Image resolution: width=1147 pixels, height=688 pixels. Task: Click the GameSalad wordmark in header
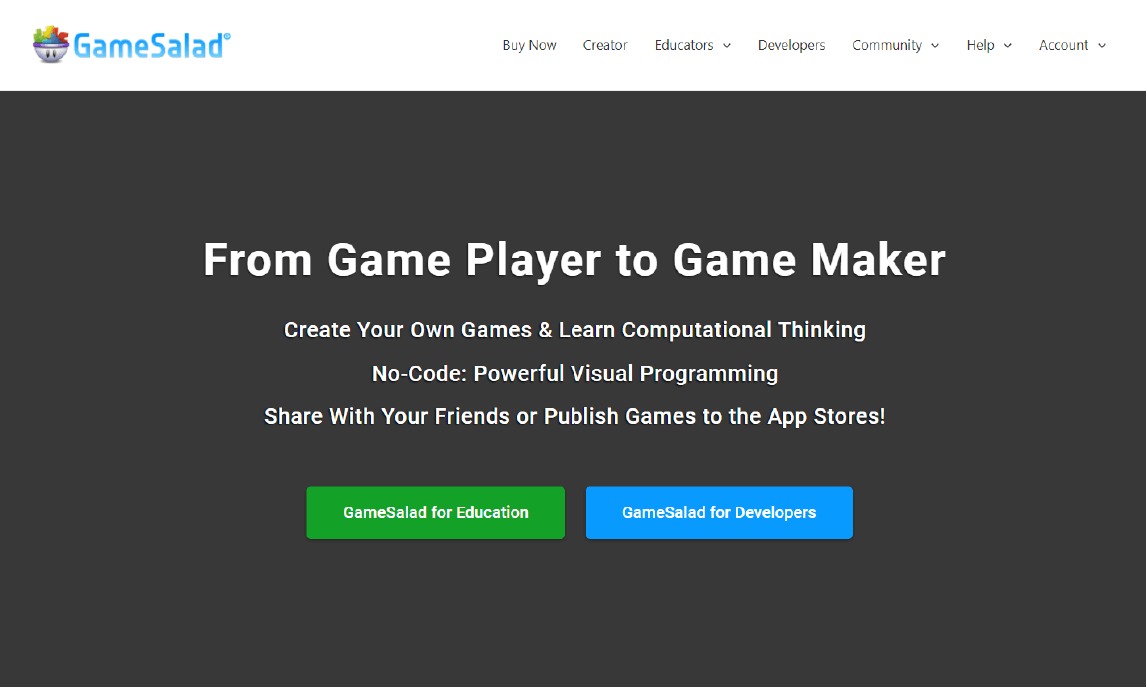click(151, 45)
